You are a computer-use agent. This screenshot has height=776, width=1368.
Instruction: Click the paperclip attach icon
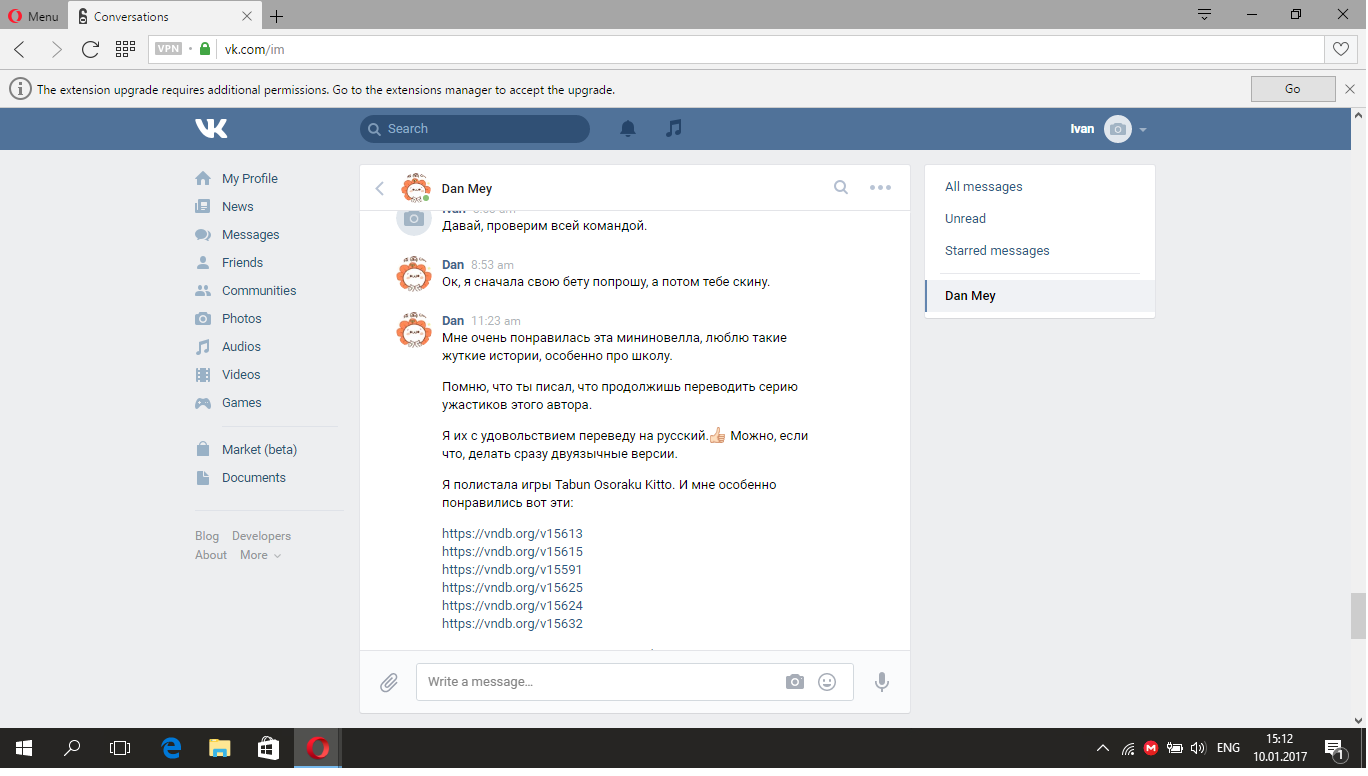[389, 682]
